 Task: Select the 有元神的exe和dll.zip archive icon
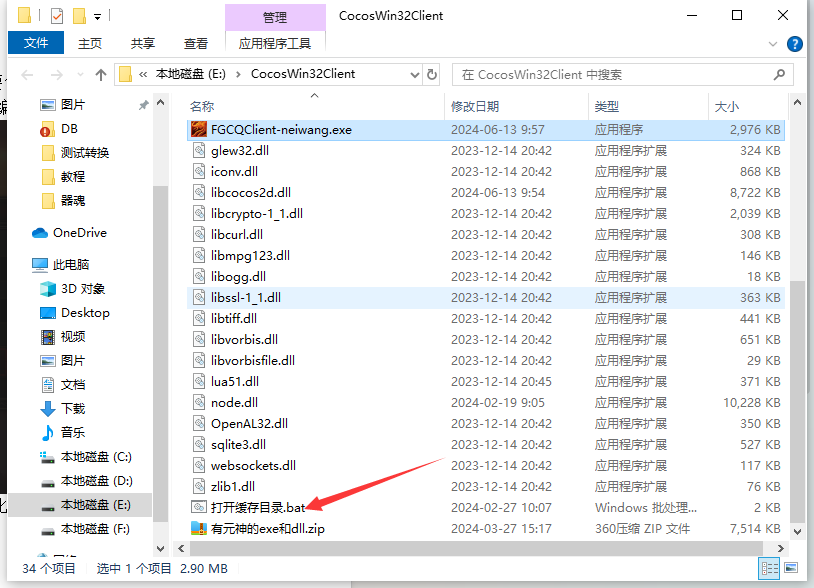click(x=199, y=529)
